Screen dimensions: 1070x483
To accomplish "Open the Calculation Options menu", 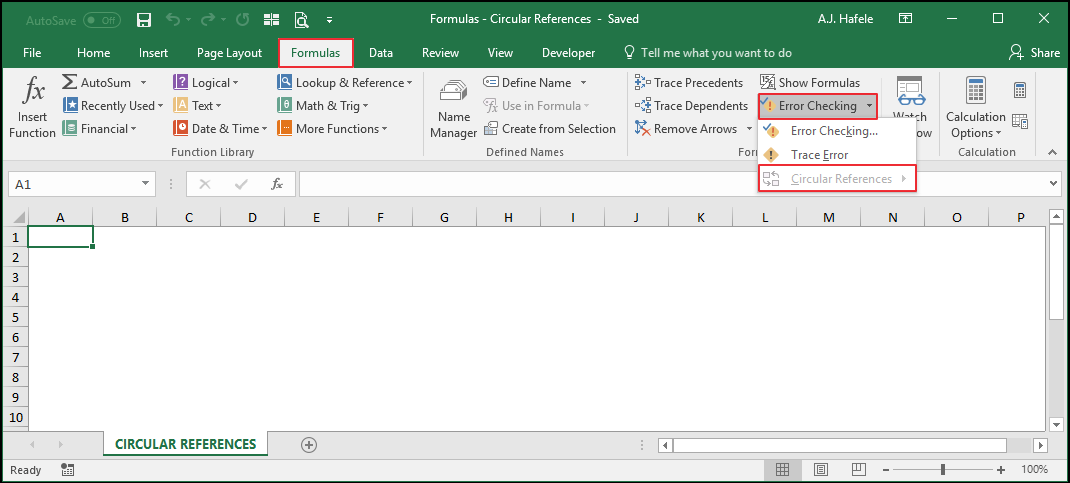I will click(x=975, y=108).
